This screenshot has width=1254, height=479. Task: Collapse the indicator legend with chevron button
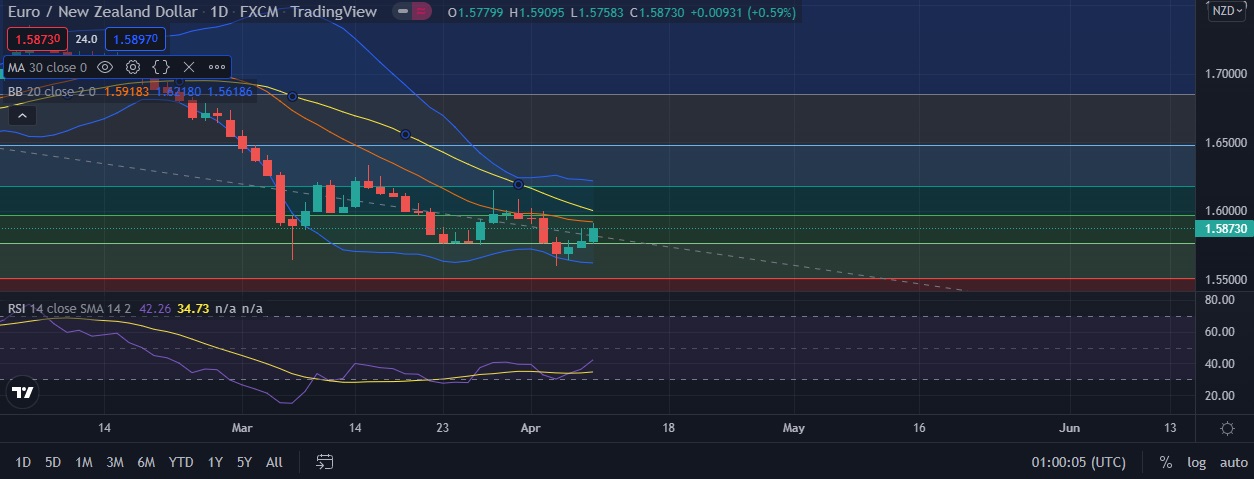coord(22,115)
